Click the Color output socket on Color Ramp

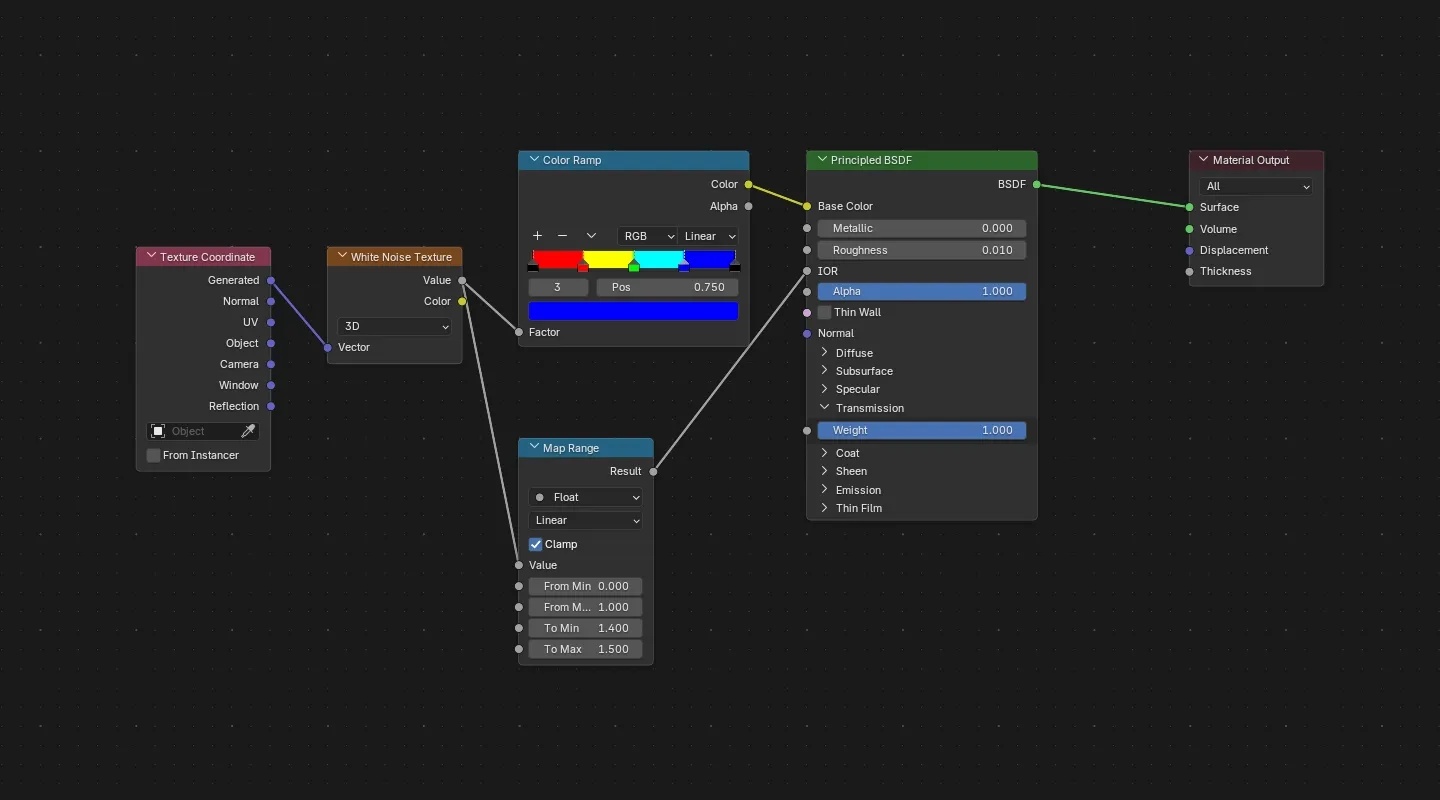point(748,184)
